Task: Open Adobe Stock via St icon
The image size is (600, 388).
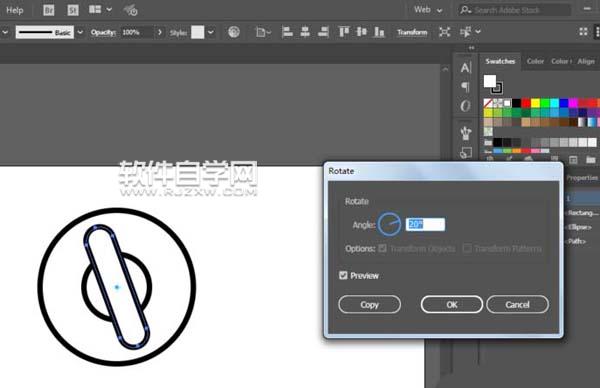Action: [x=73, y=10]
